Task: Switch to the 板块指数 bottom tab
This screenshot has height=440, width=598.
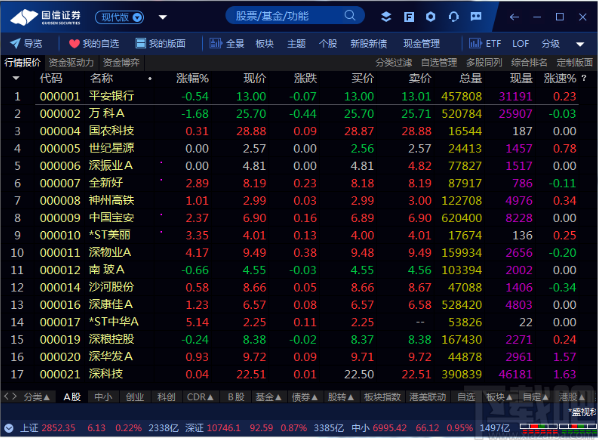Action: 382,397
